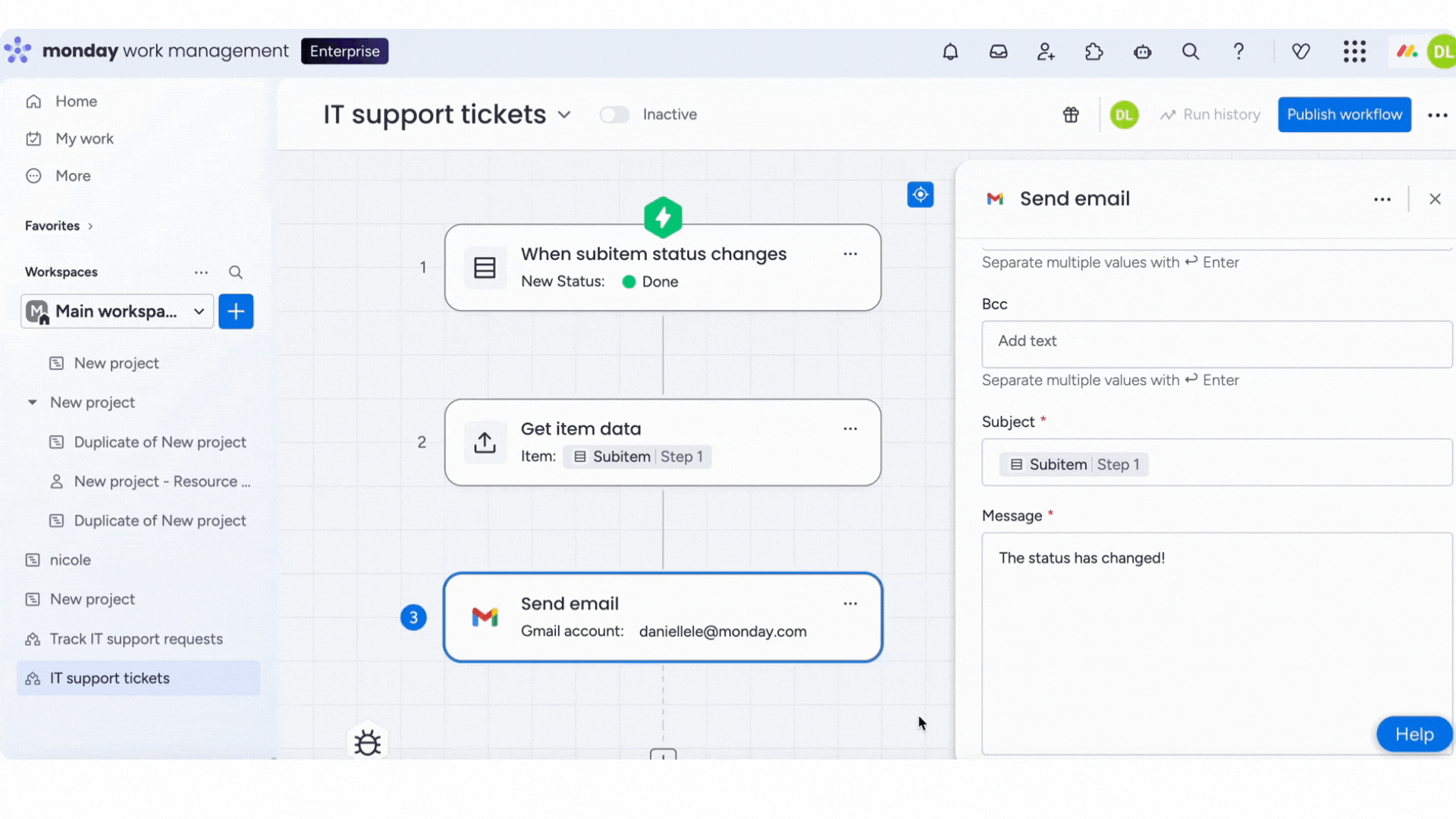This screenshot has height=819, width=1456.
Task: Click the monday logo icon at top left
Action: point(17,51)
